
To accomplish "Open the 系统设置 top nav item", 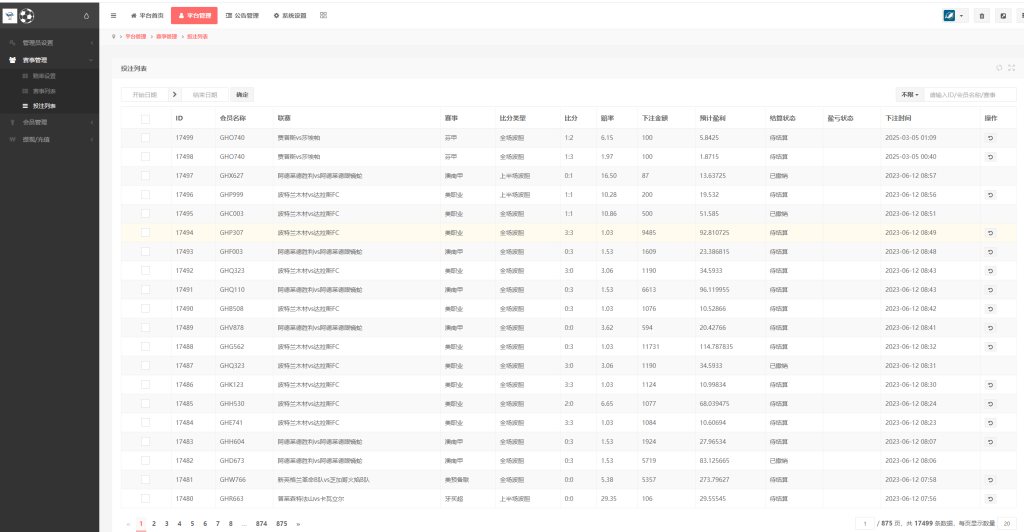I will pos(290,16).
